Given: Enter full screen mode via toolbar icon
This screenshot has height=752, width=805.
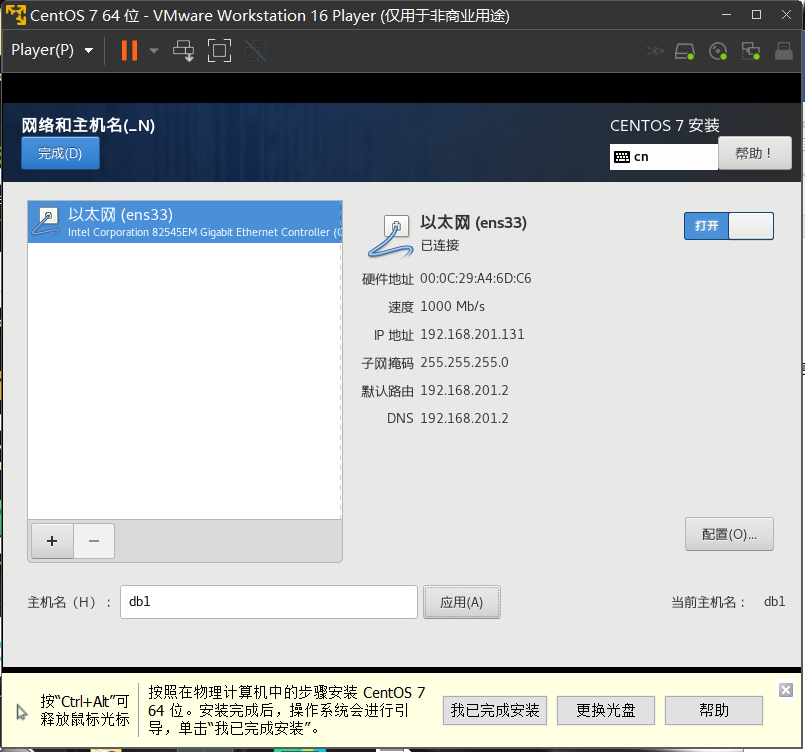Looking at the screenshot, I should (x=219, y=50).
